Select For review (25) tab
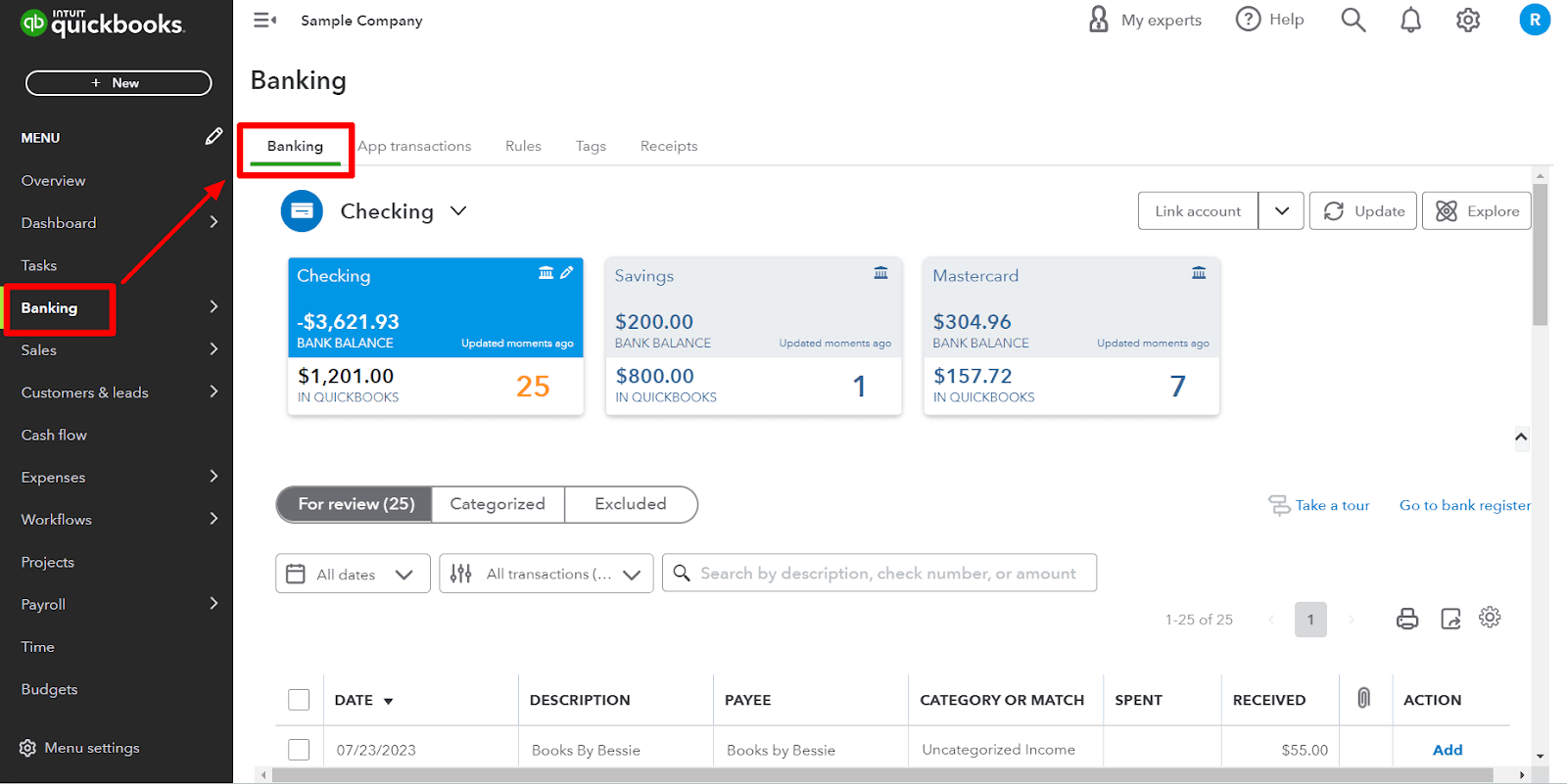The height and width of the screenshot is (784, 1567). 356,504
